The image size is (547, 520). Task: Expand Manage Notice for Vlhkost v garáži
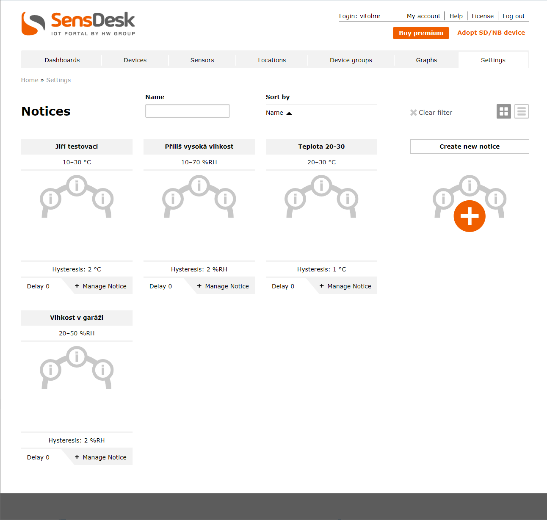[100, 457]
